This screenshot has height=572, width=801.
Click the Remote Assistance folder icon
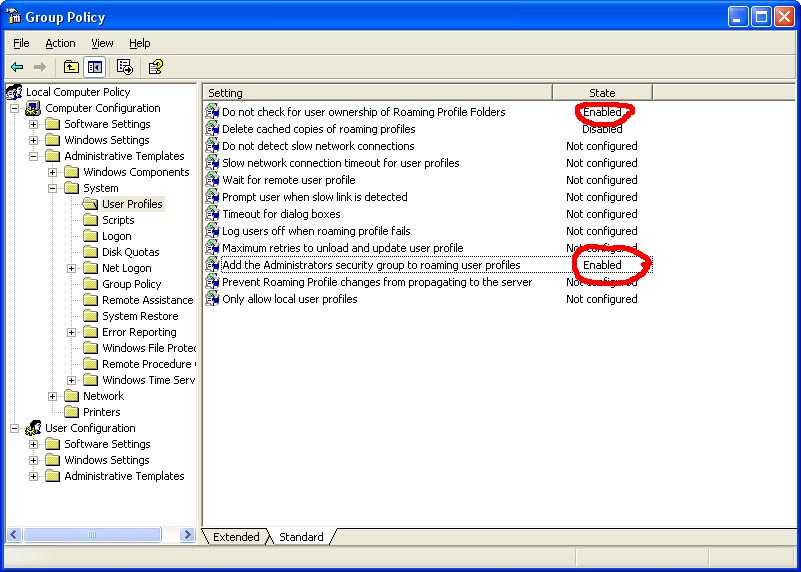pos(90,300)
